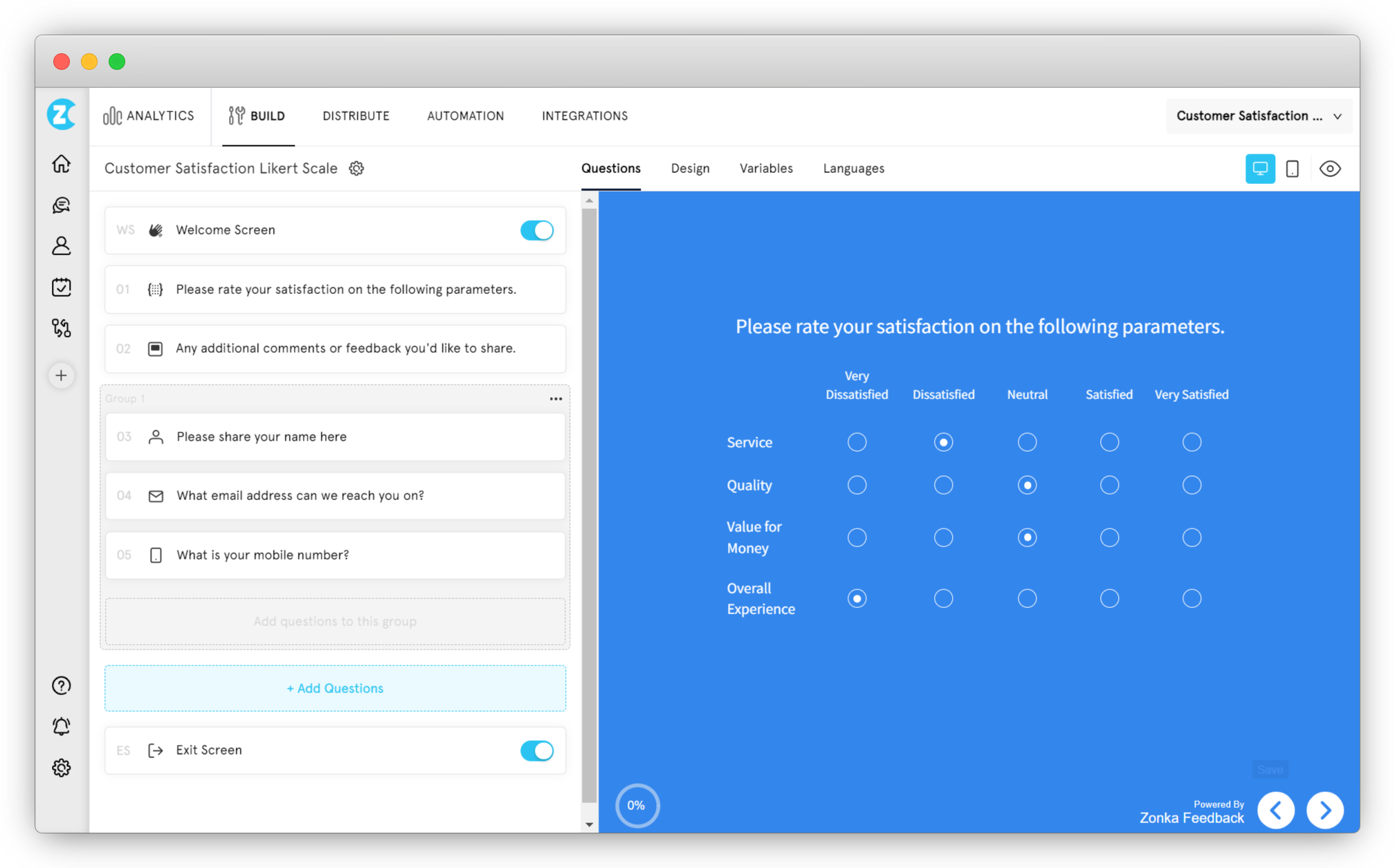Open the help question mark icon
This screenshot has height=868, width=1395.
(61, 685)
